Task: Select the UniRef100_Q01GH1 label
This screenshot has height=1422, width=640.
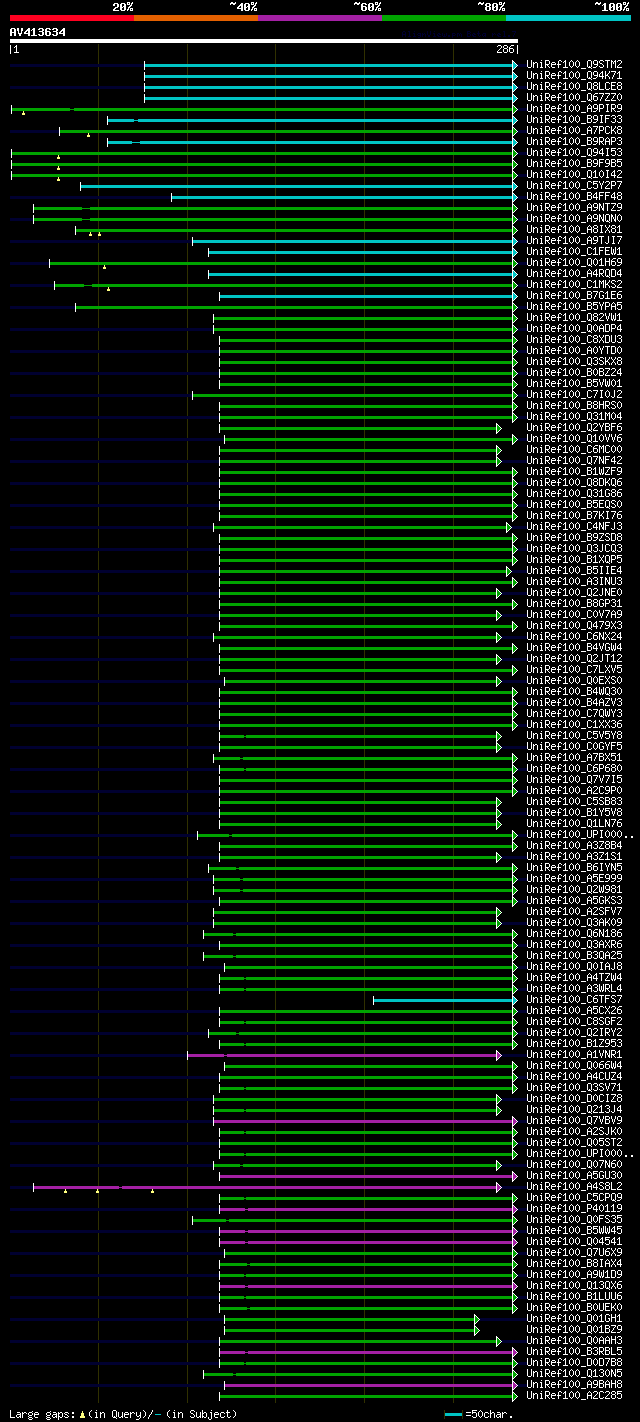Action: [x=574, y=1319]
